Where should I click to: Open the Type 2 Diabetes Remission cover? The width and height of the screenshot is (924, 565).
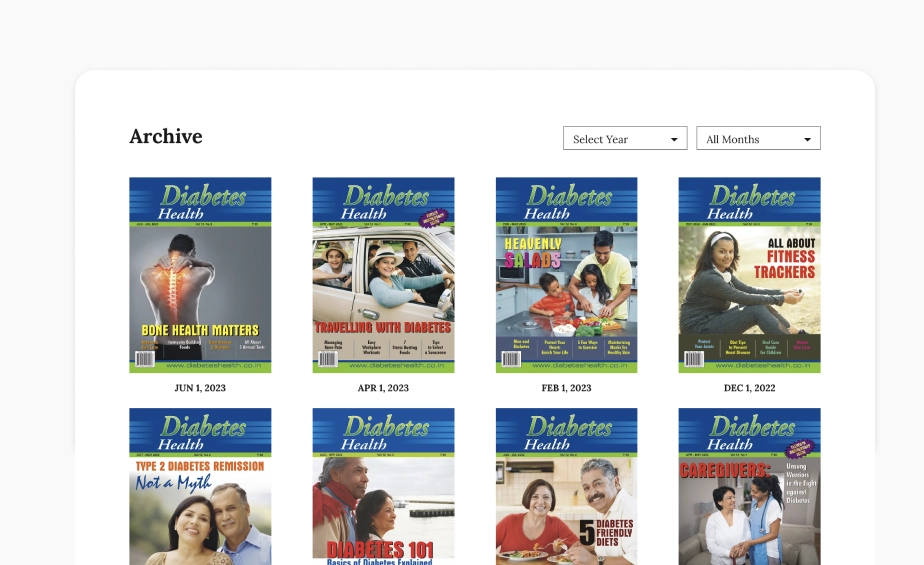pyautogui.click(x=200, y=487)
